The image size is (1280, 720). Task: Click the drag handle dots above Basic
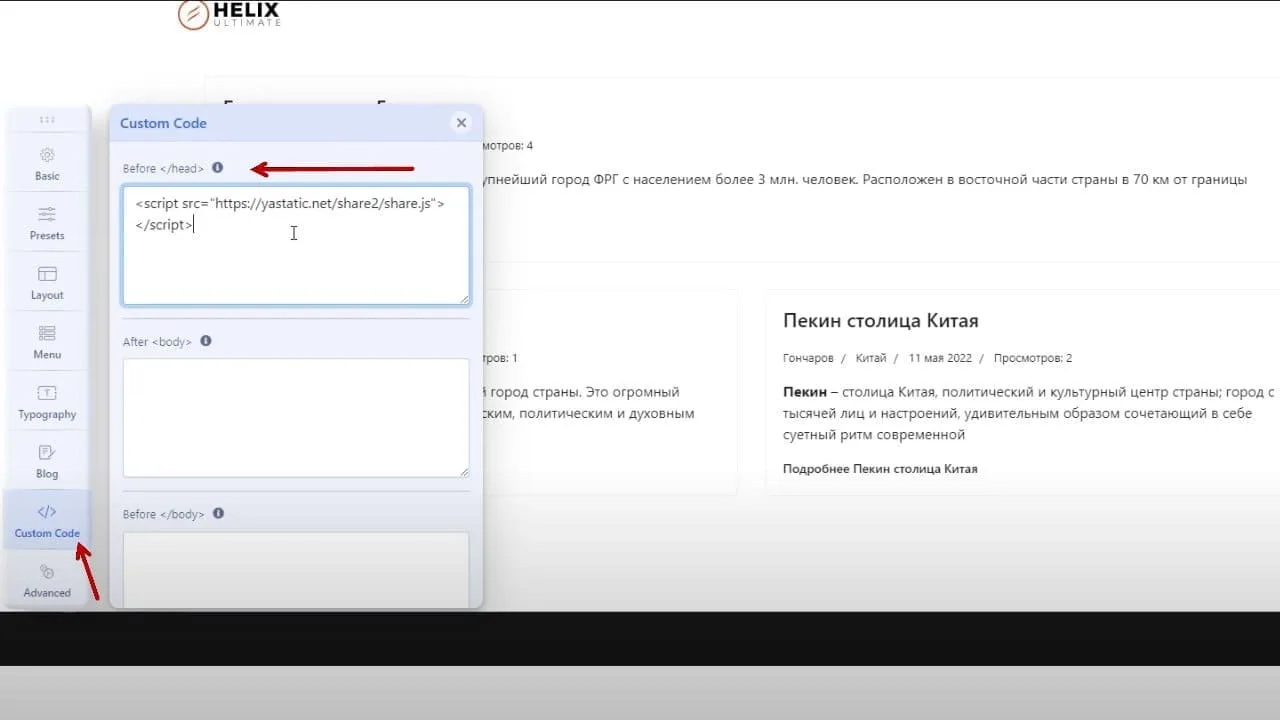[x=47, y=119]
